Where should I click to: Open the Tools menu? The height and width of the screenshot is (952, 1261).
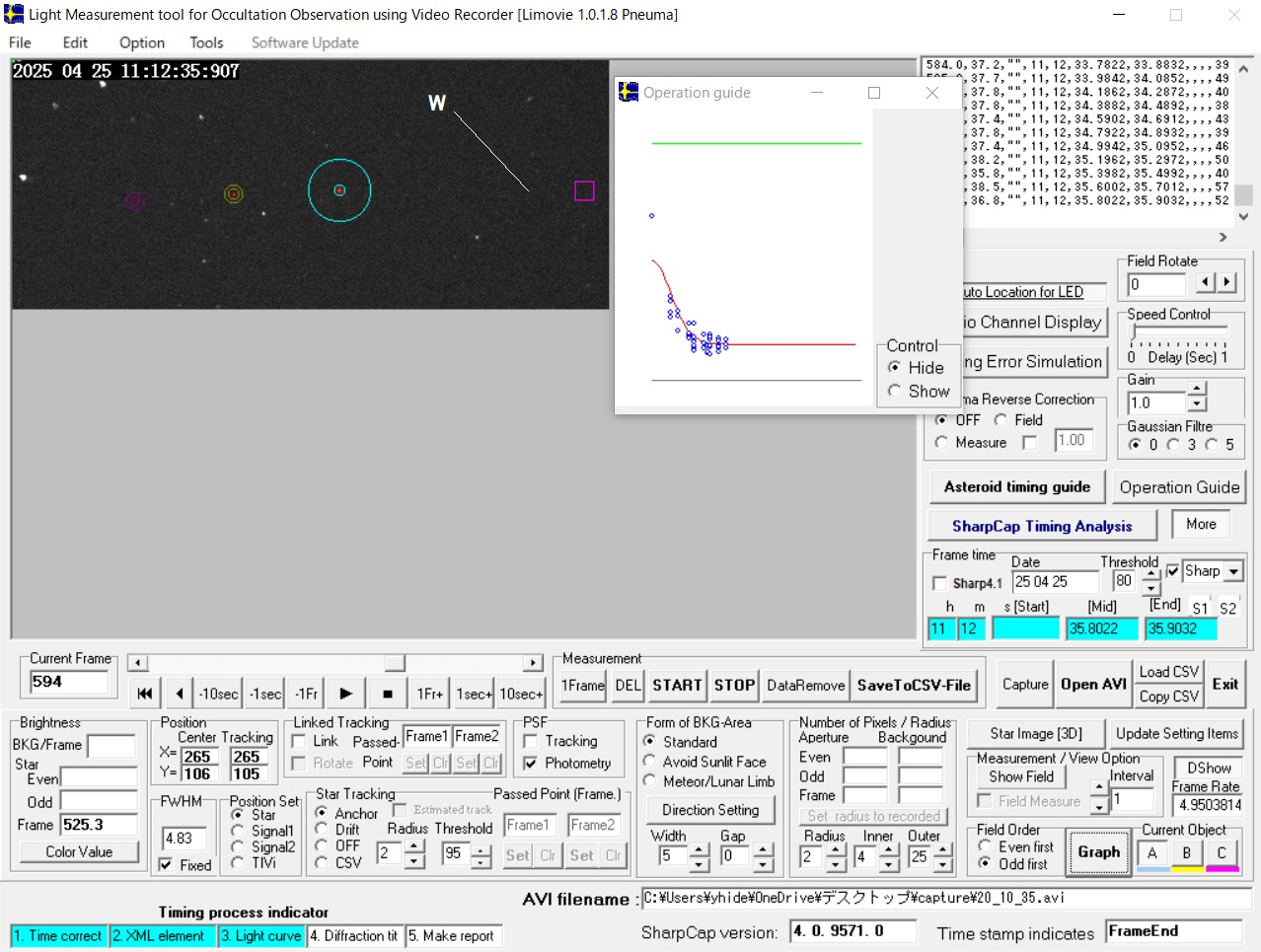(206, 42)
